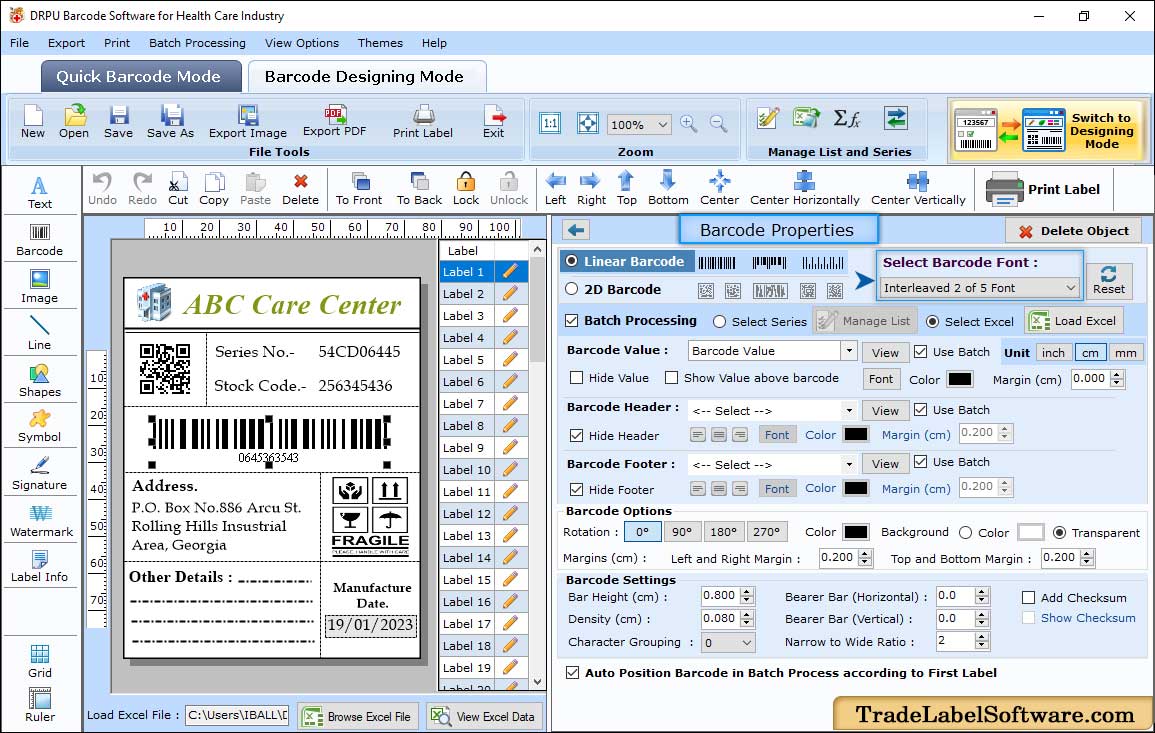Open Barcode Footer select dropdown

coord(849,465)
